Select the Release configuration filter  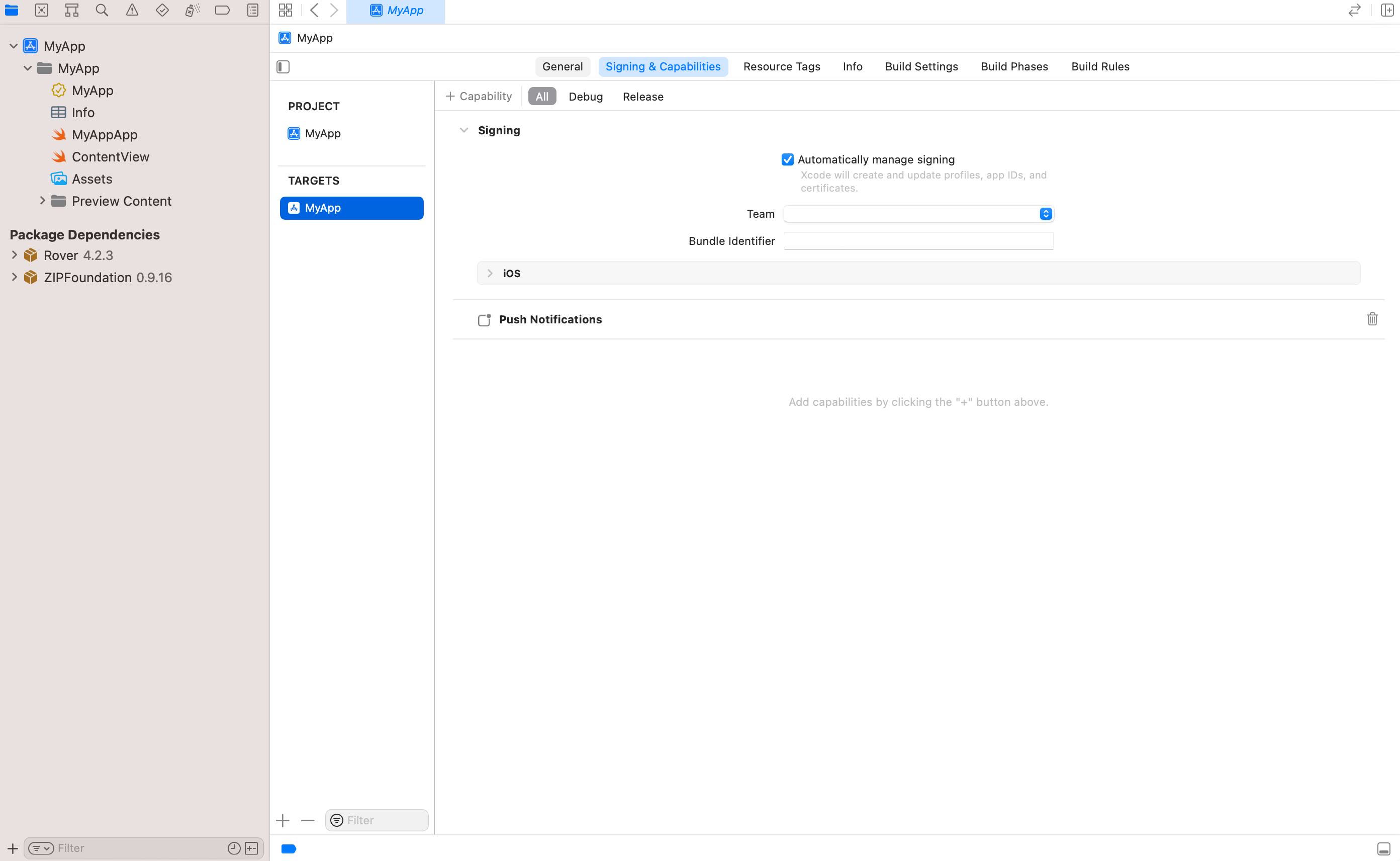coord(642,96)
